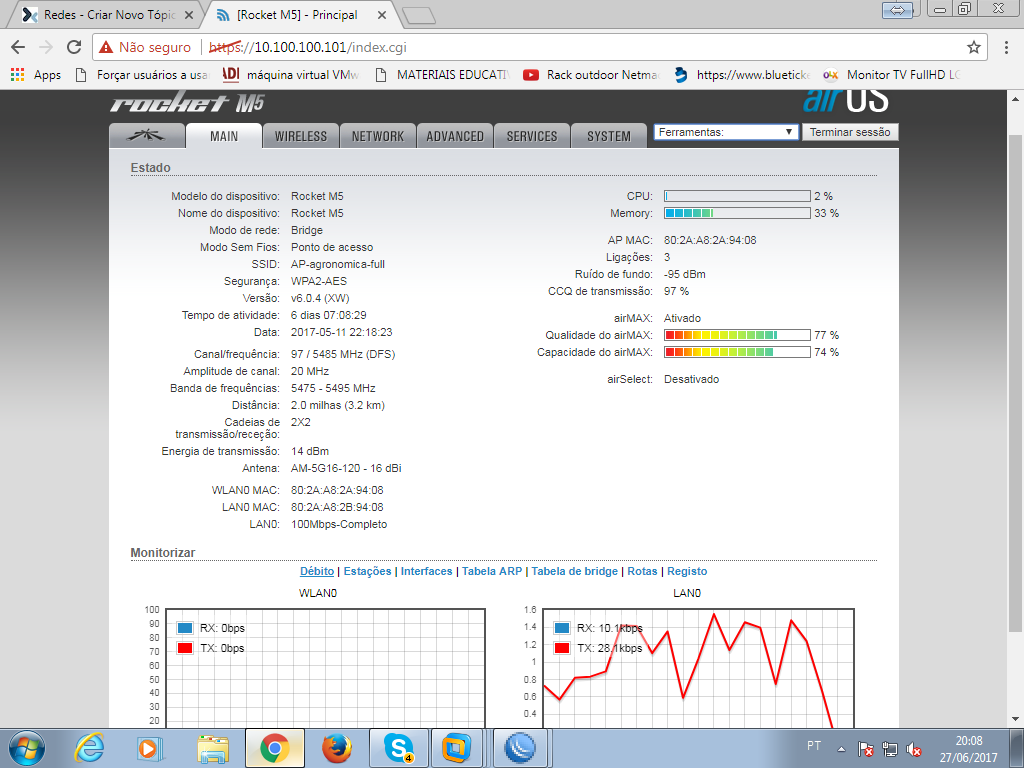Bookmark this page with the star icon
Viewport: 1024px width, 768px height.
[x=974, y=47]
